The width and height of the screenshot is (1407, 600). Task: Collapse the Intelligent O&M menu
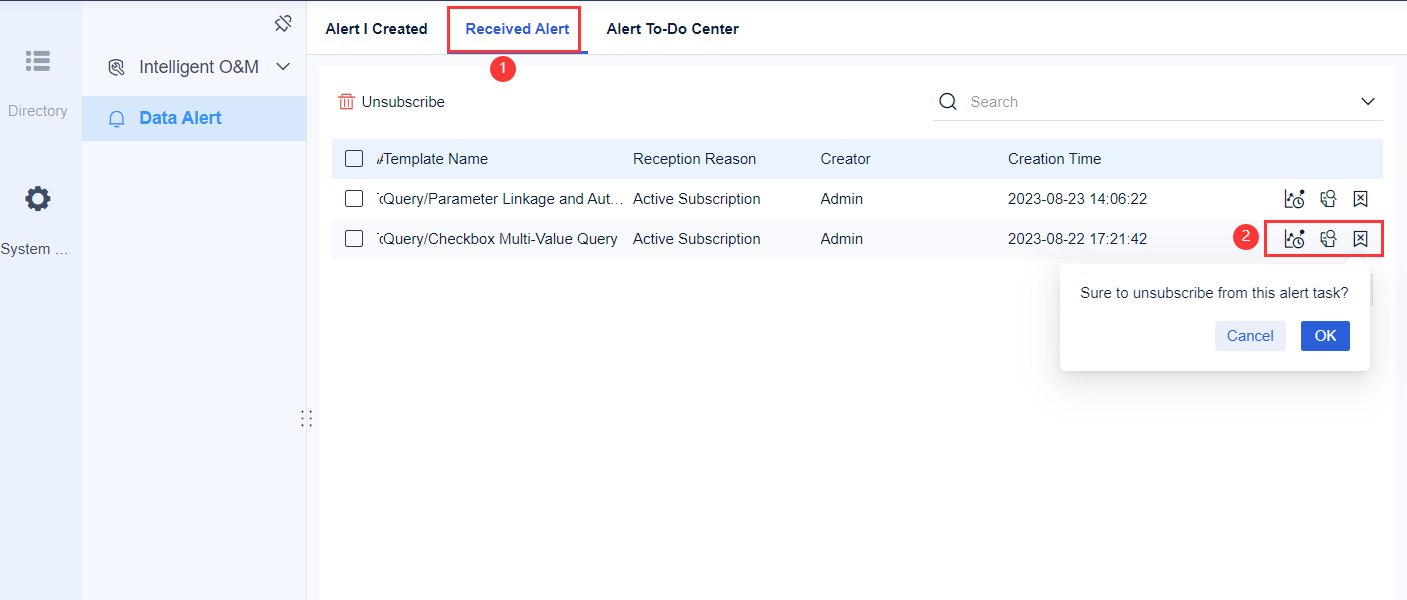click(x=282, y=66)
